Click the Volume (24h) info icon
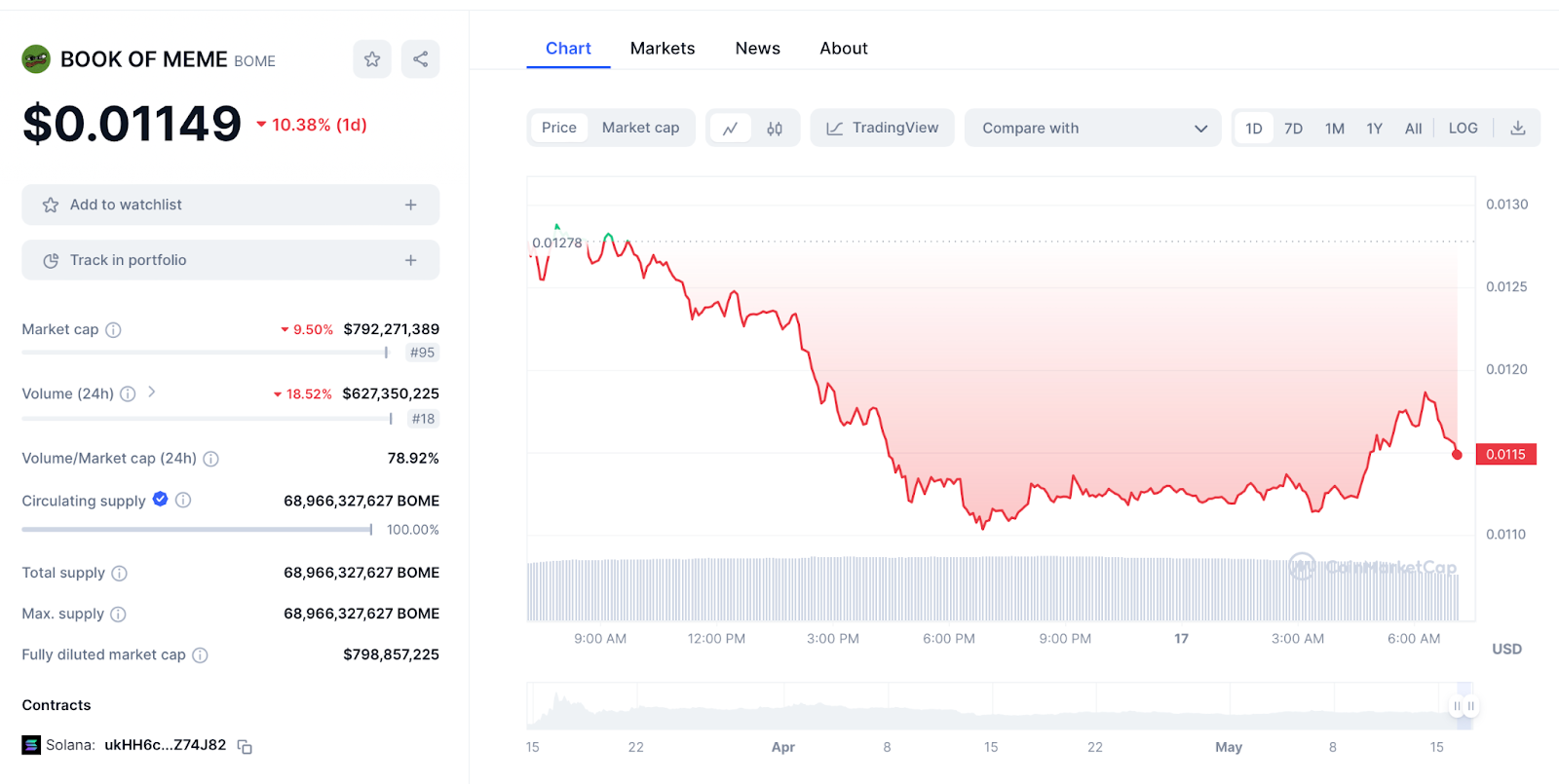 [x=128, y=394]
